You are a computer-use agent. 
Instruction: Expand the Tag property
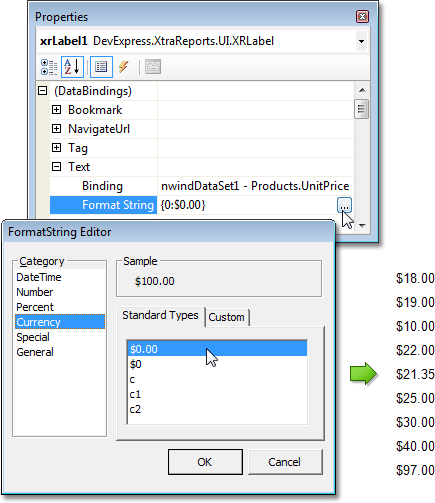click(x=57, y=148)
